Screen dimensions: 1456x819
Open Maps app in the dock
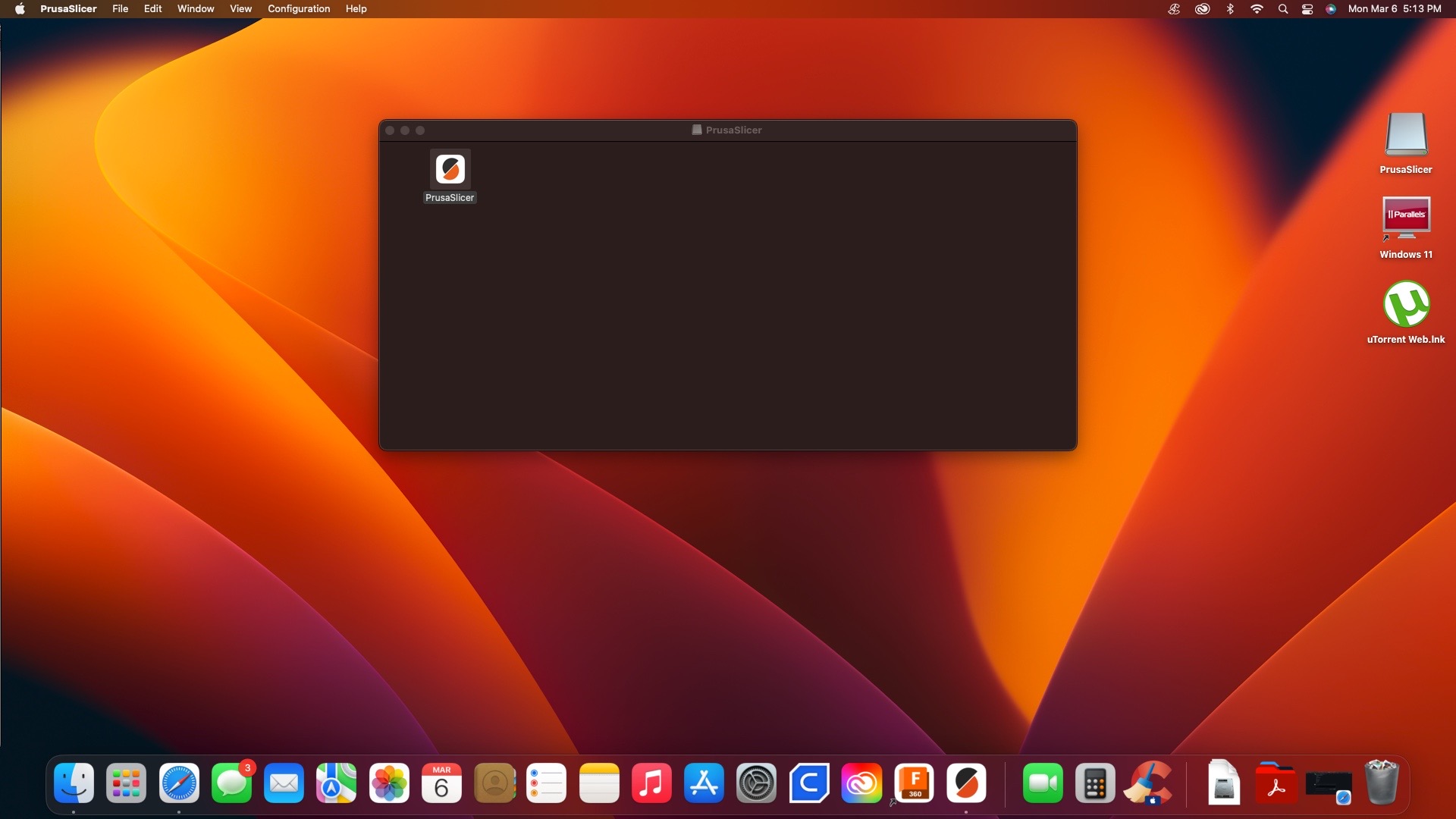tap(336, 783)
